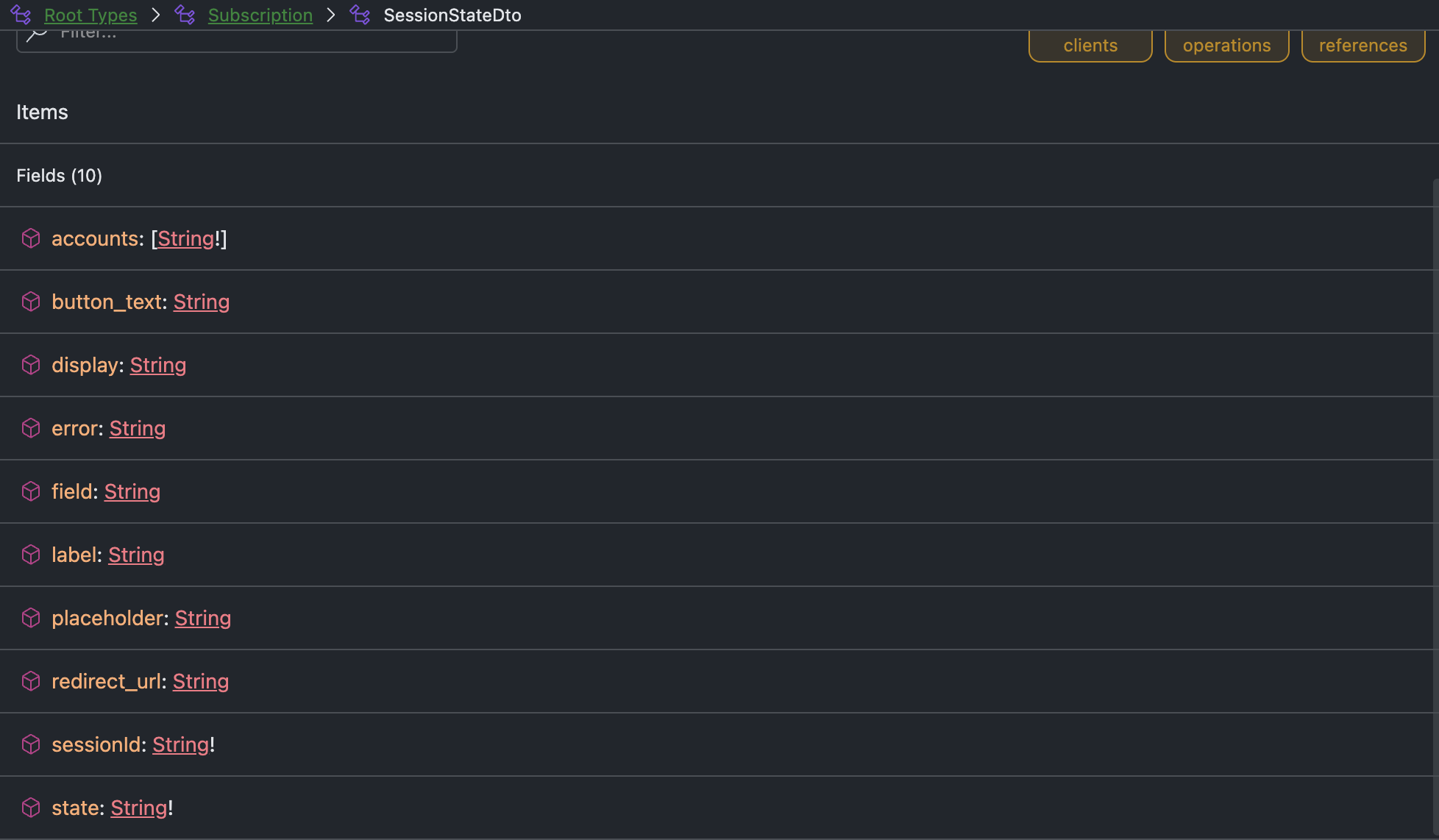Click the cube icon beside state field

(31, 808)
